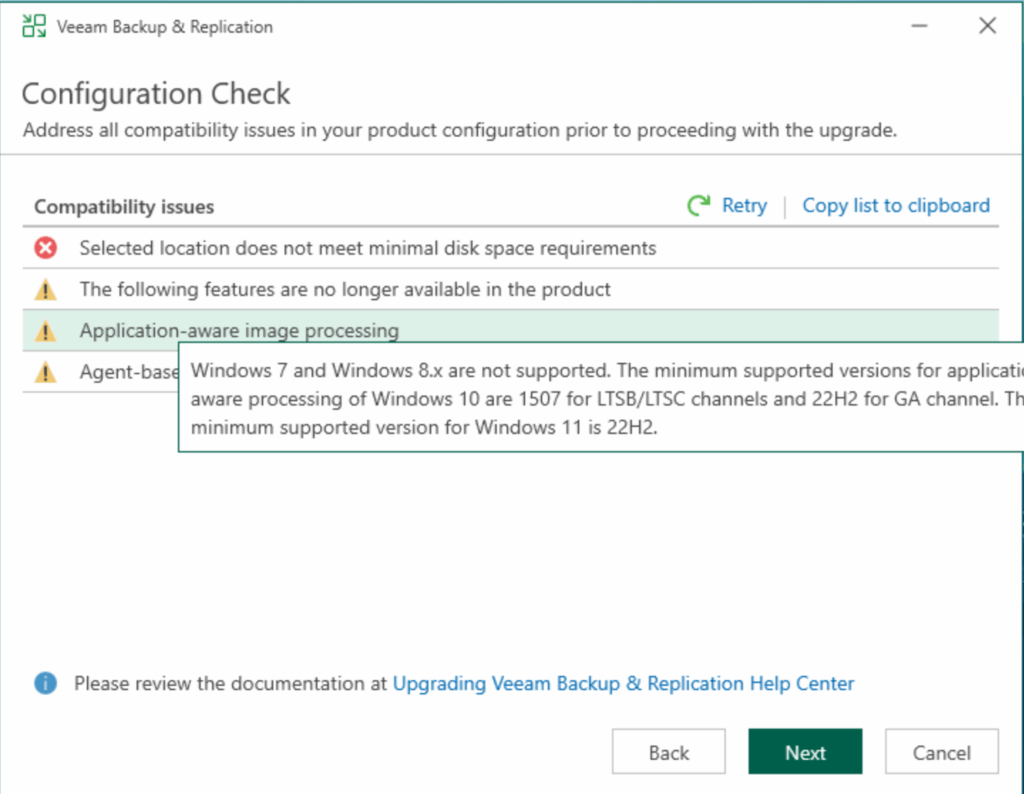Select the Application-aware image processing text
Screen dimensions: 1024x794
coord(239,331)
